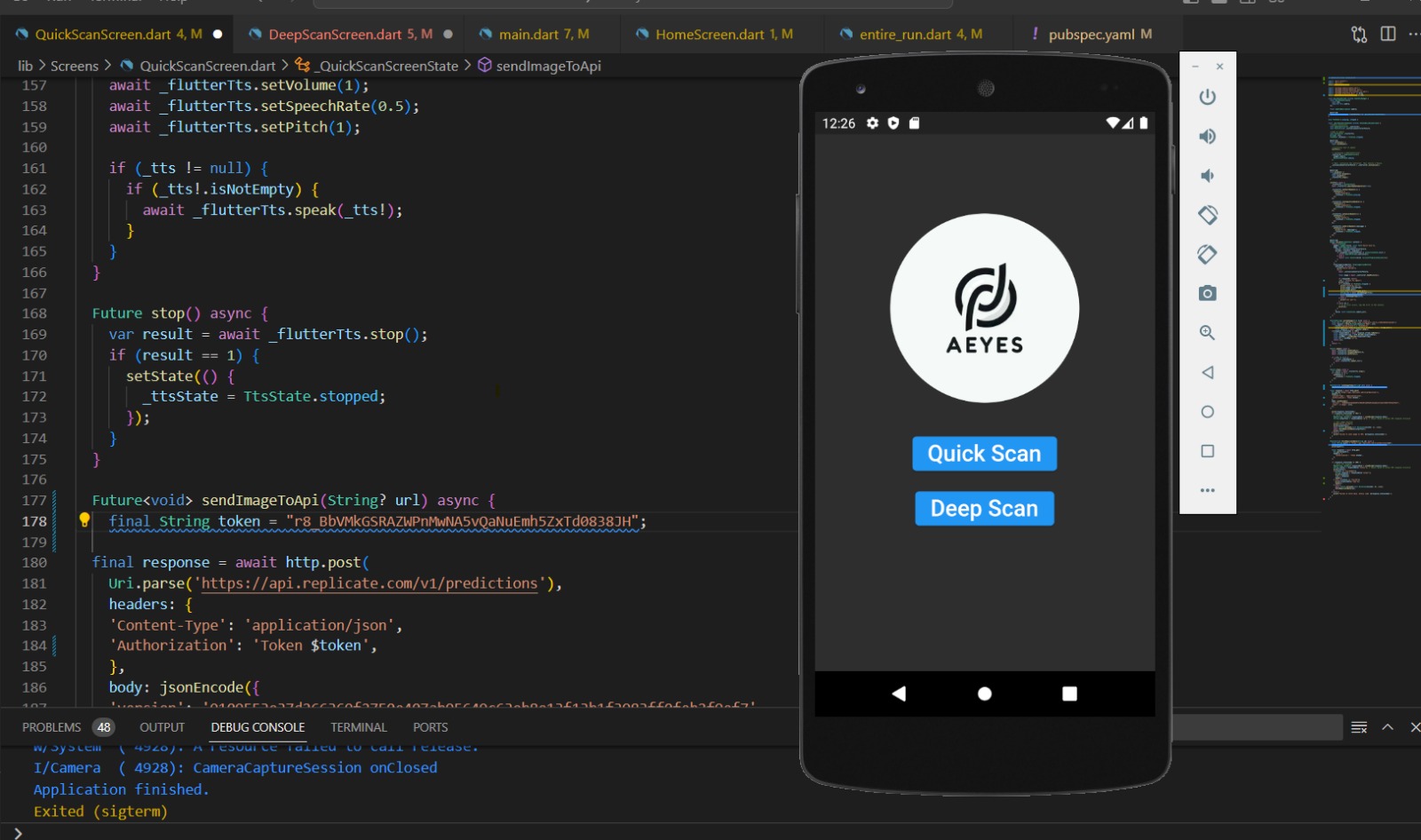1421x840 pixels.
Task: Select the DEBUG CONSOLE panel tab
Action: click(x=258, y=727)
